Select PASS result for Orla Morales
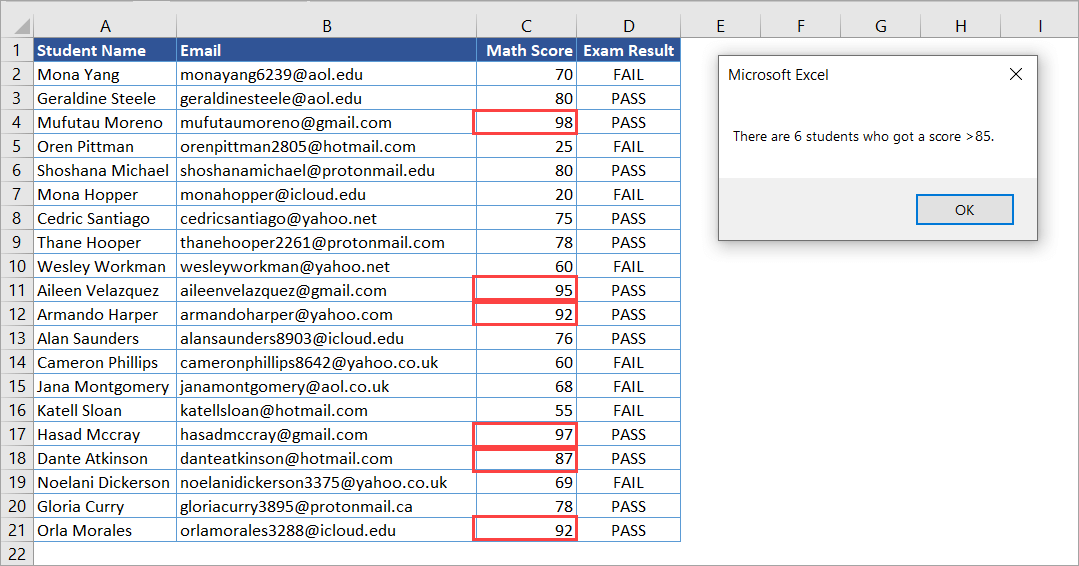 628,530
